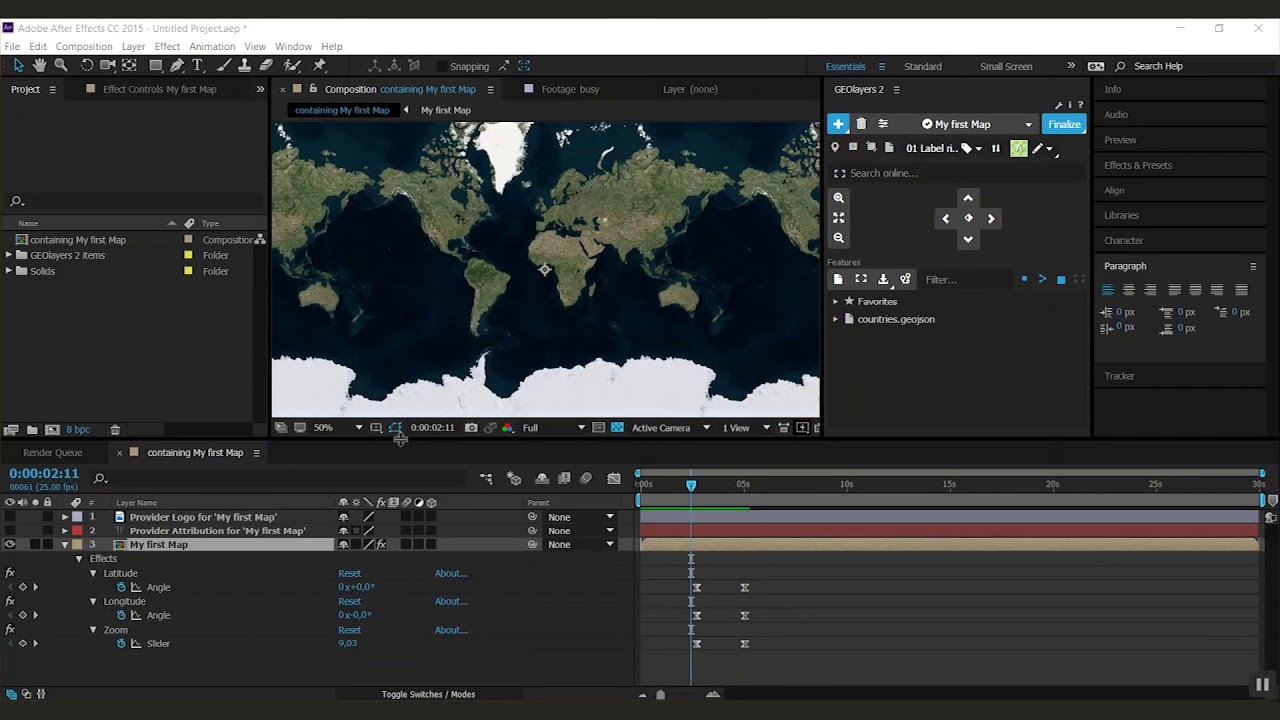The width and height of the screenshot is (1280, 720).
Task: Choose the Pen tool
Action: click(177, 65)
